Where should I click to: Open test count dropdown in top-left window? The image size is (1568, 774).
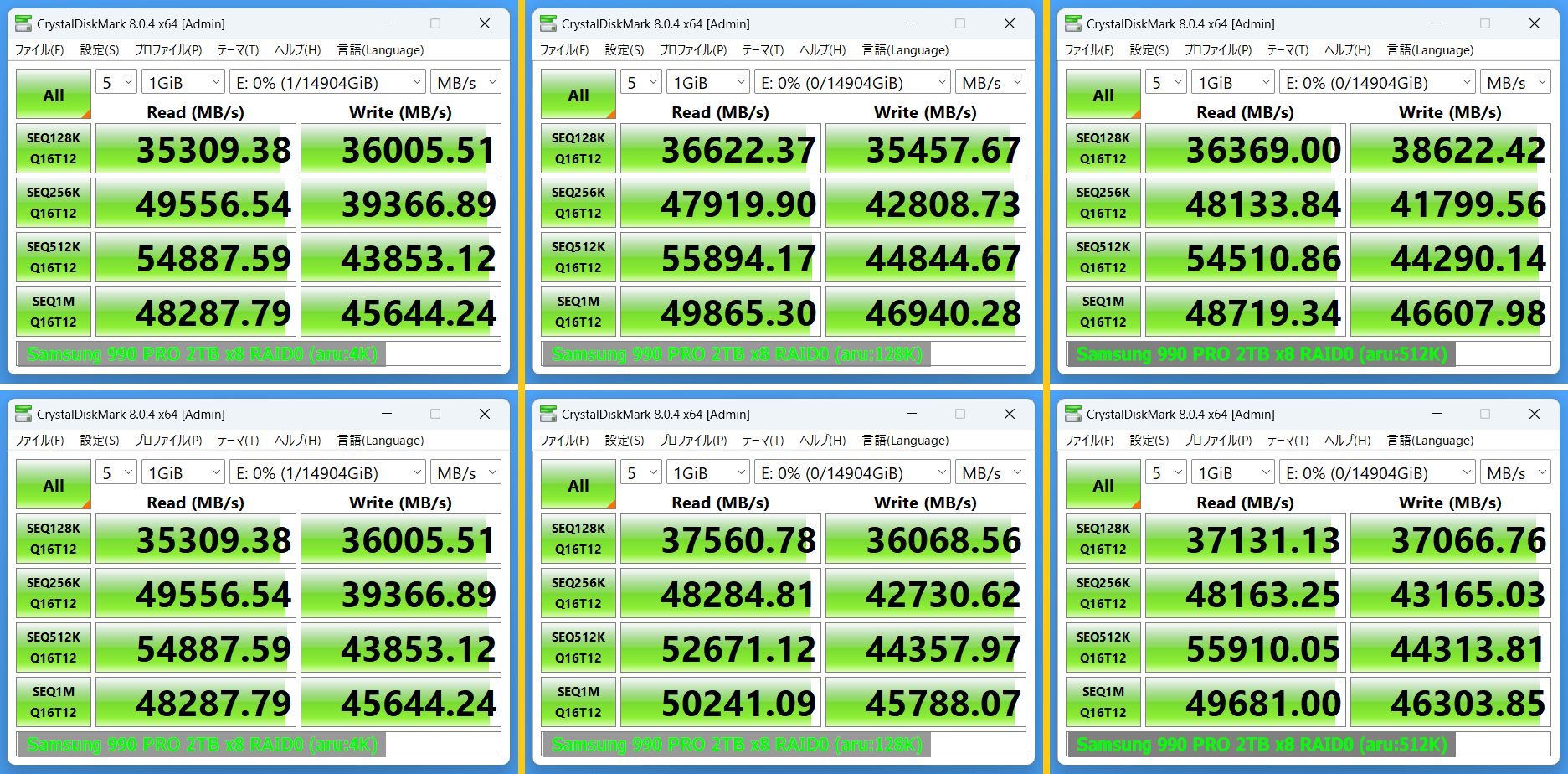pos(116,82)
